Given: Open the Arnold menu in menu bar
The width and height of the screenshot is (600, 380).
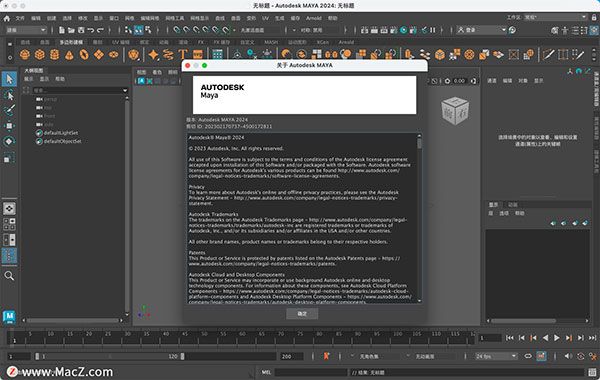Looking at the screenshot, I should click(x=314, y=18).
